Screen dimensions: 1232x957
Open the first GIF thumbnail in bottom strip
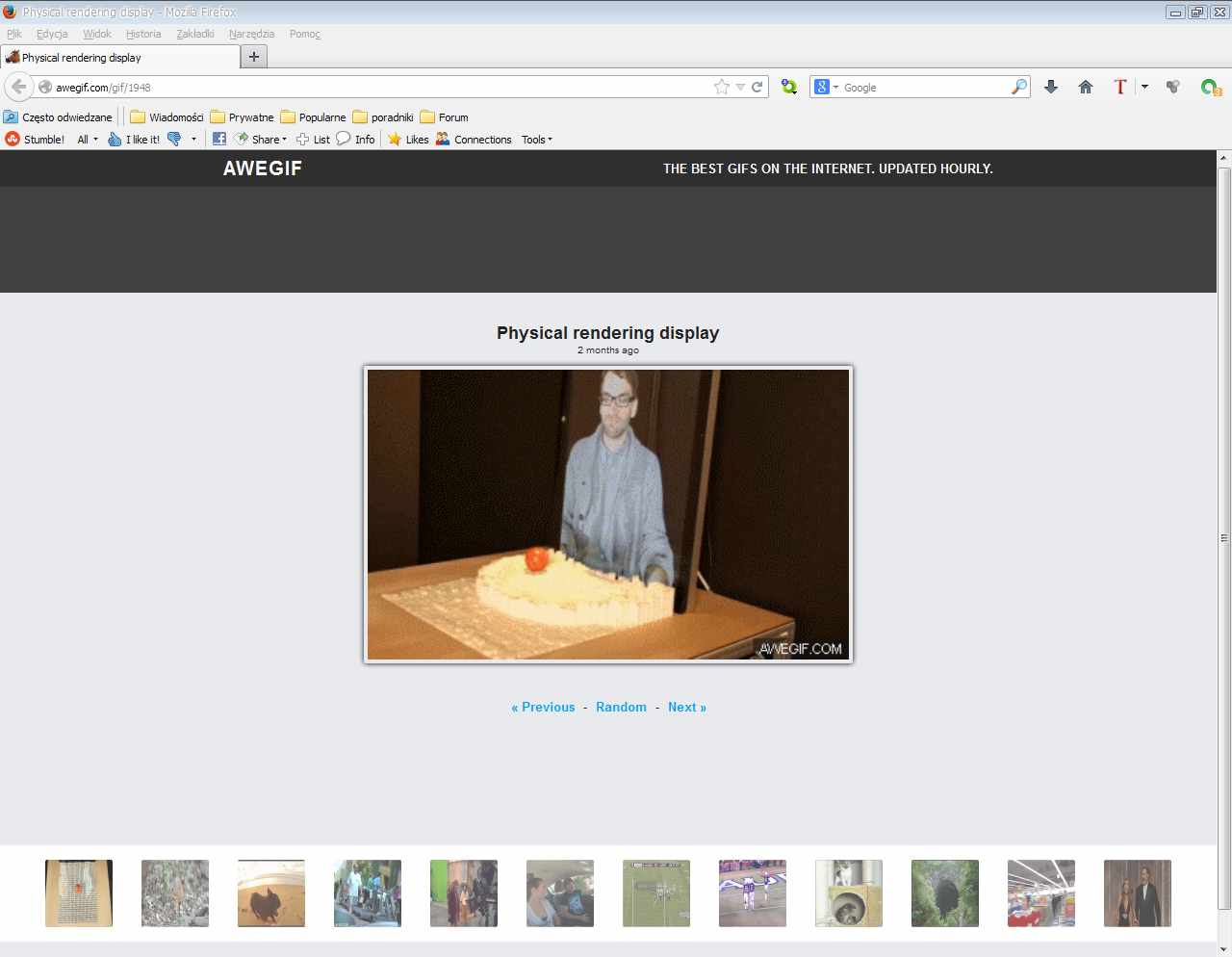click(x=79, y=893)
